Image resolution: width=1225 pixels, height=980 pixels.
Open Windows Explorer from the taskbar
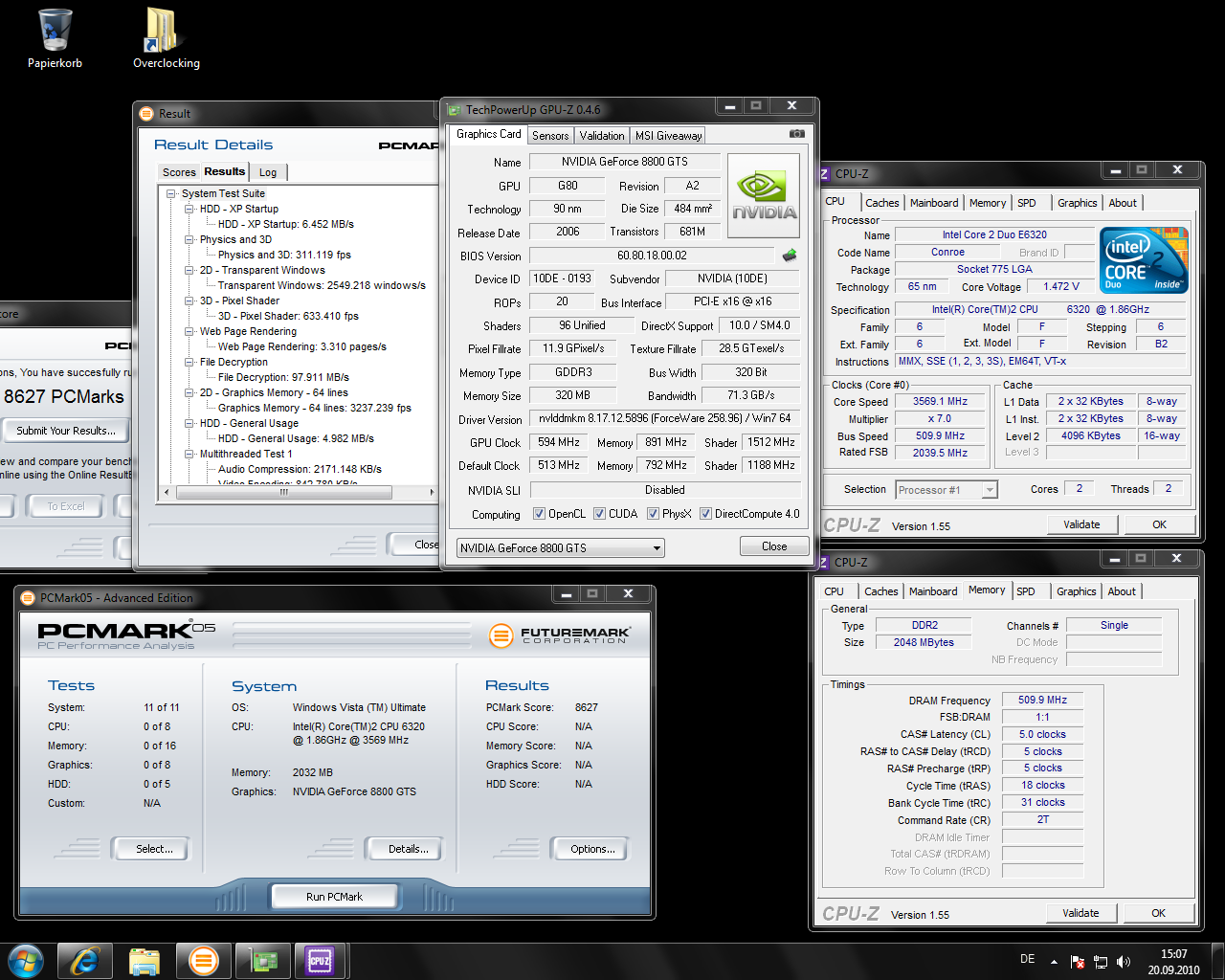click(145, 961)
